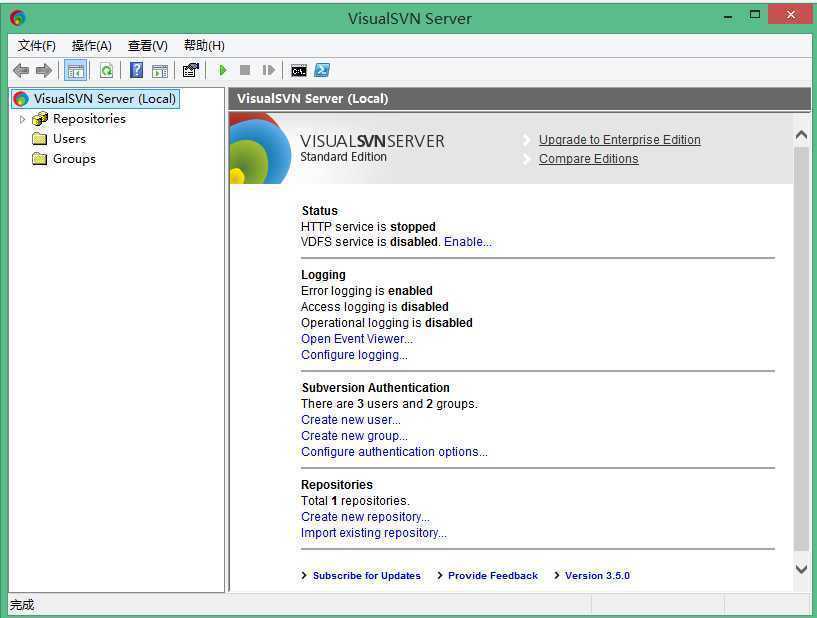Click Create new repository... link
This screenshot has width=817, height=618.
coord(365,516)
